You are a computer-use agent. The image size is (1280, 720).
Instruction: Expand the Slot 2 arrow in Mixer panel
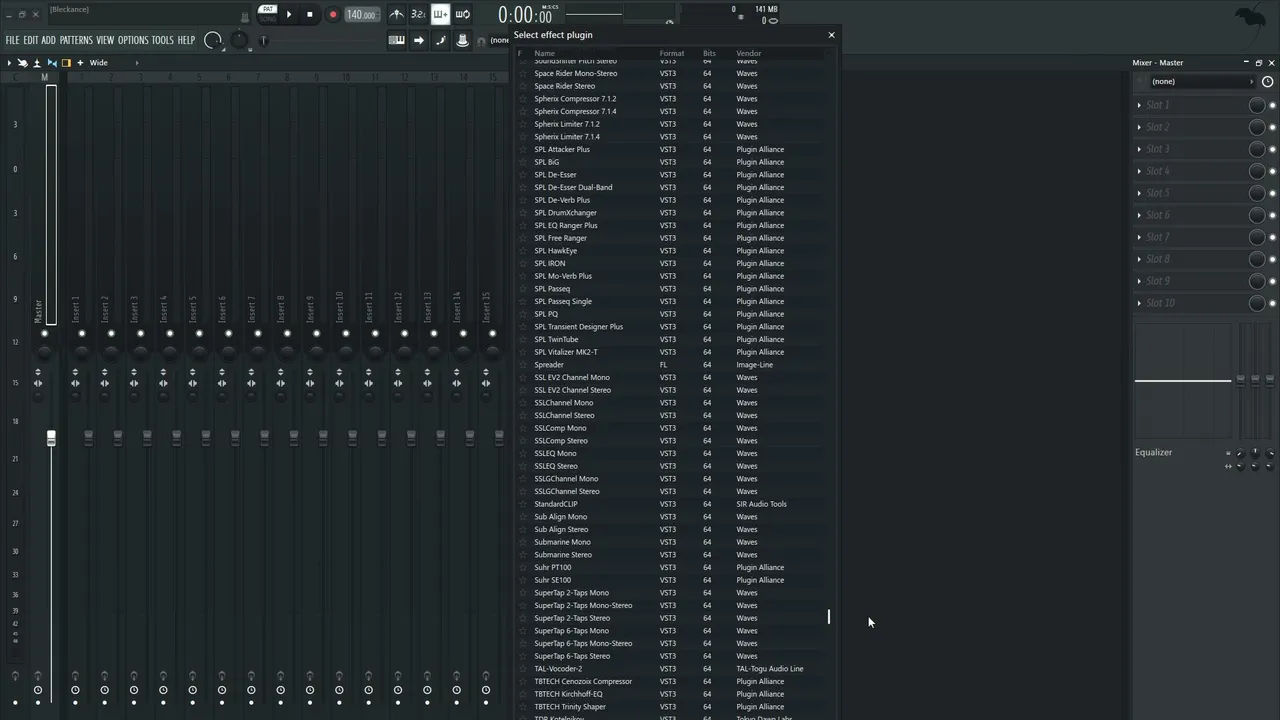tap(1139, 127)
